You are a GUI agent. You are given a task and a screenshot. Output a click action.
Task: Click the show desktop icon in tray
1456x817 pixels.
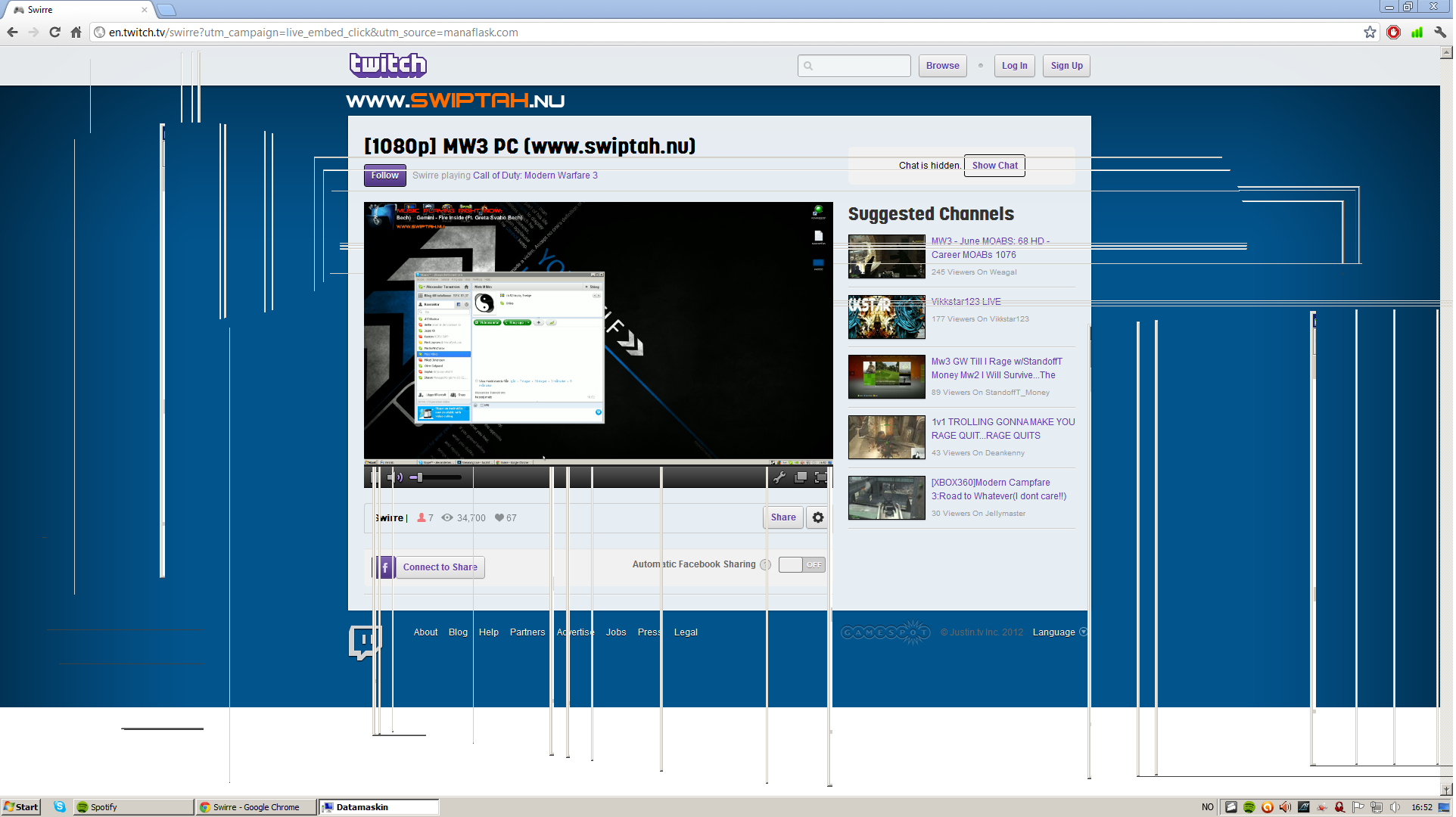(1444, 807)
